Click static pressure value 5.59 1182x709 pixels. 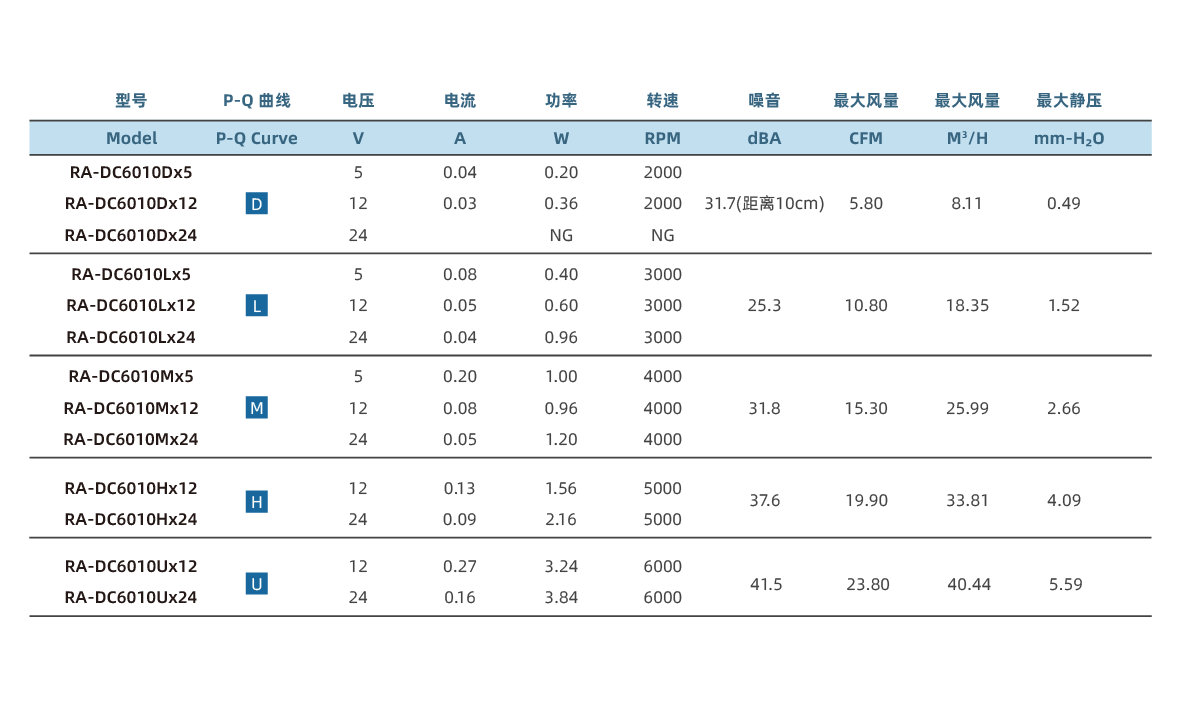coord(1065,585)
